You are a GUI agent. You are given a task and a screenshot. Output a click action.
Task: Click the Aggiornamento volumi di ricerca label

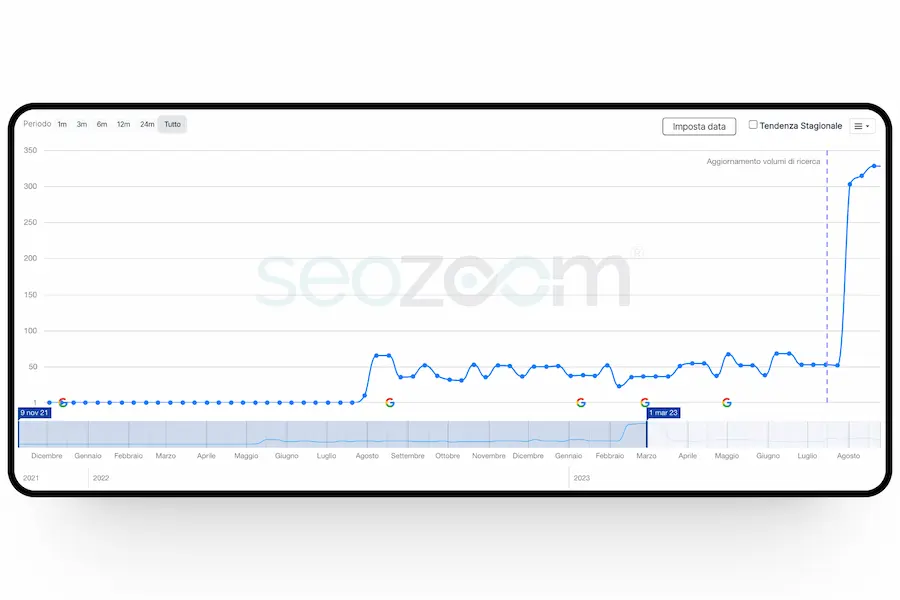click(763, 161)
